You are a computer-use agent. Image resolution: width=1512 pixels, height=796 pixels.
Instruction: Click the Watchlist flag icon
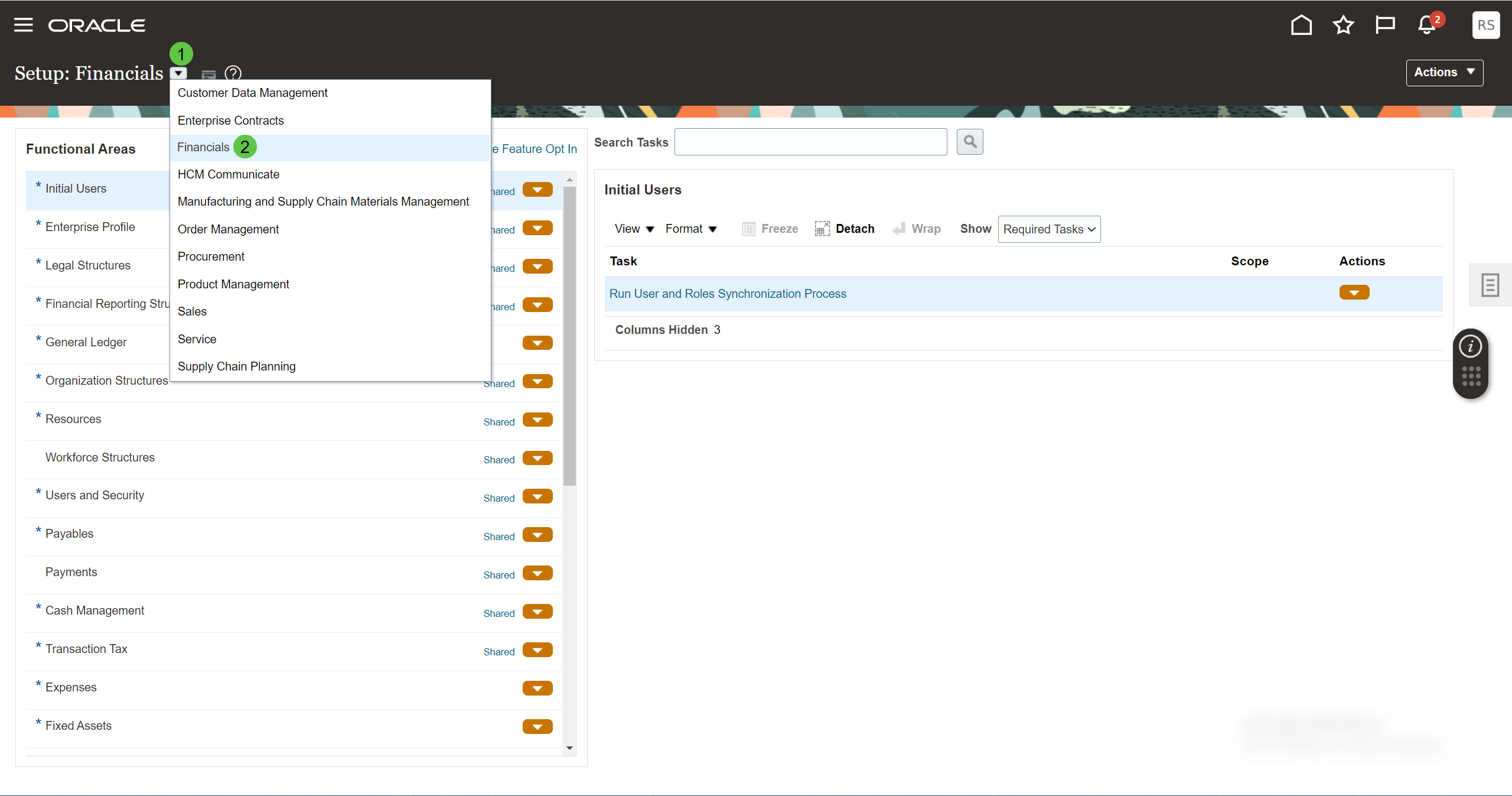[1384, 25]
